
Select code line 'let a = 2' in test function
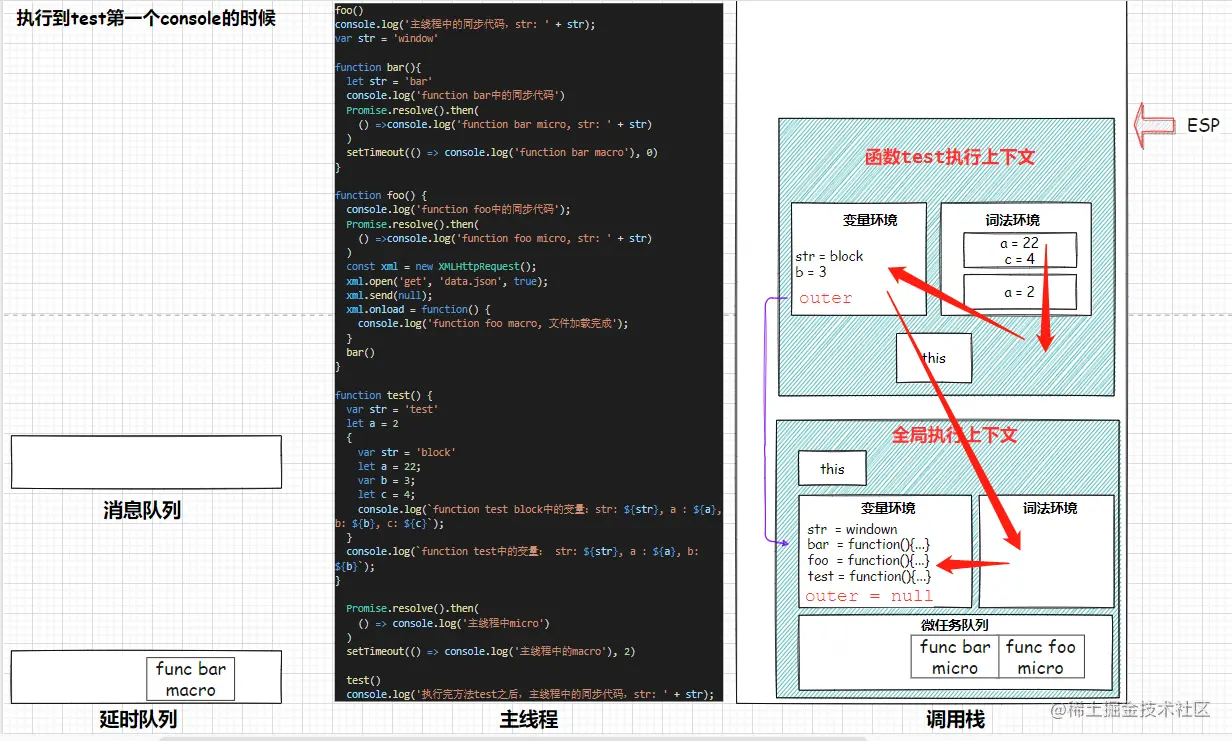[x=372, y=423]
